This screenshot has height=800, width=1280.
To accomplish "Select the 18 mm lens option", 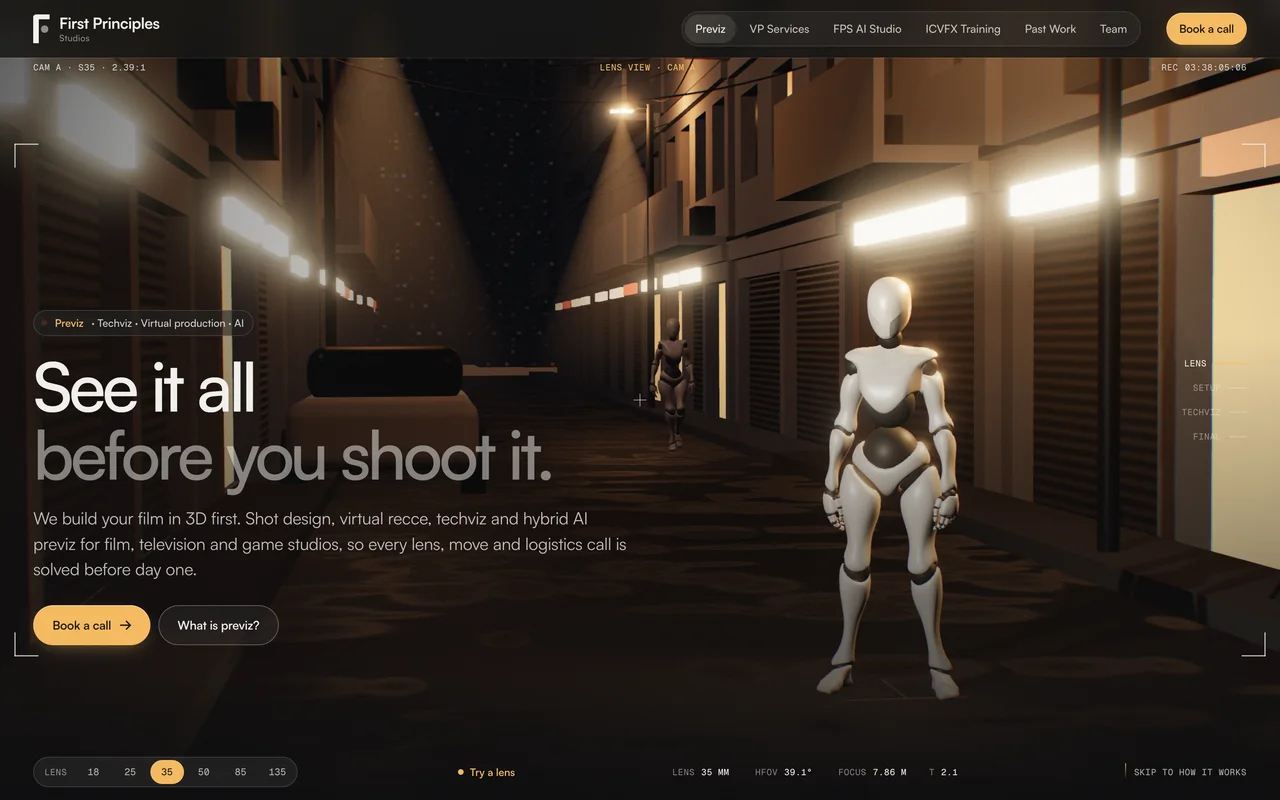I will point(93,772).
